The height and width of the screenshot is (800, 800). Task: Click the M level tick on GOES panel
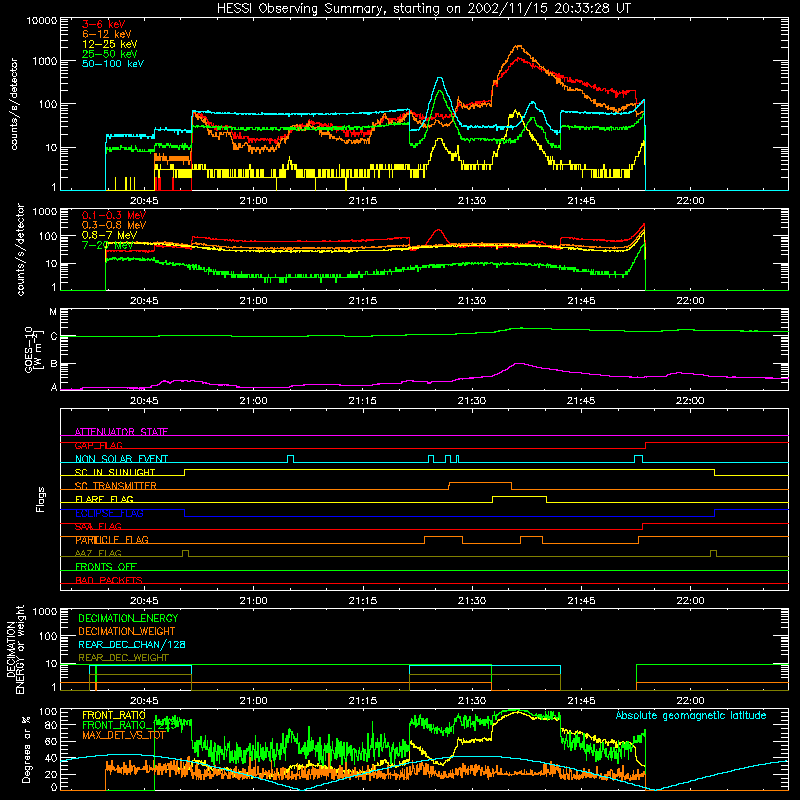coord(53,312)
